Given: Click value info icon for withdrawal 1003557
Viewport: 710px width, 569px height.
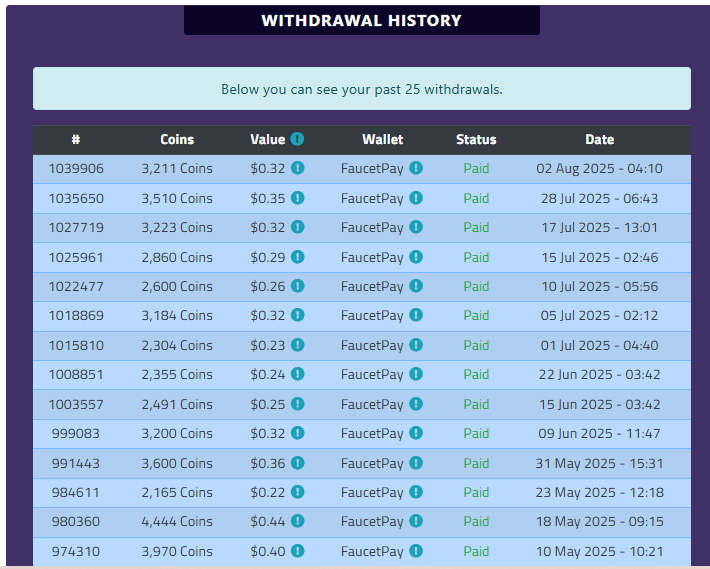Looking at the screenshot, I should (297, 404).
